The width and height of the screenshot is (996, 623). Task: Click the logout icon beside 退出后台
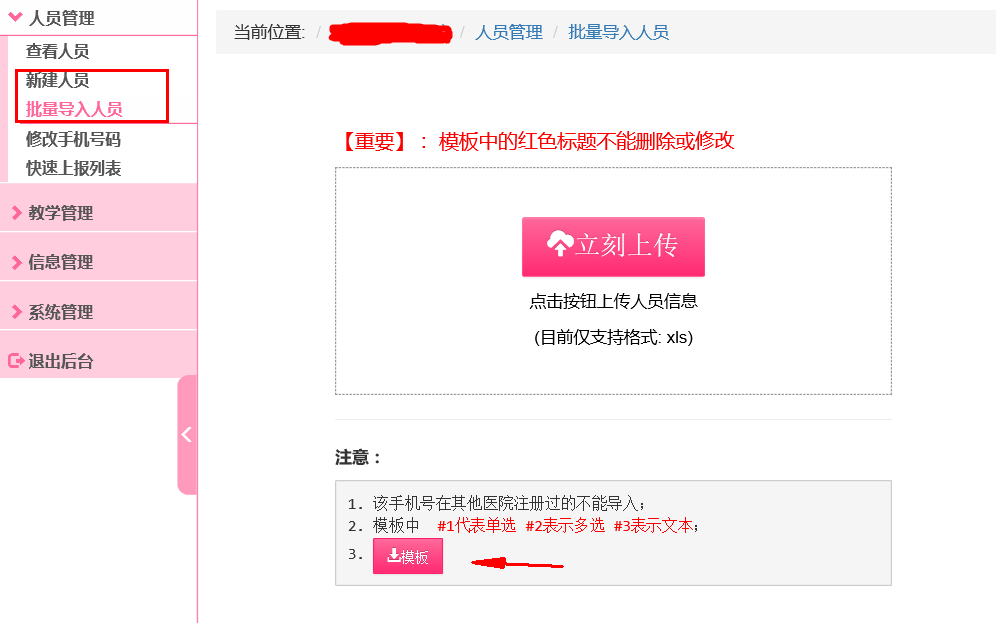click(16, 361)
